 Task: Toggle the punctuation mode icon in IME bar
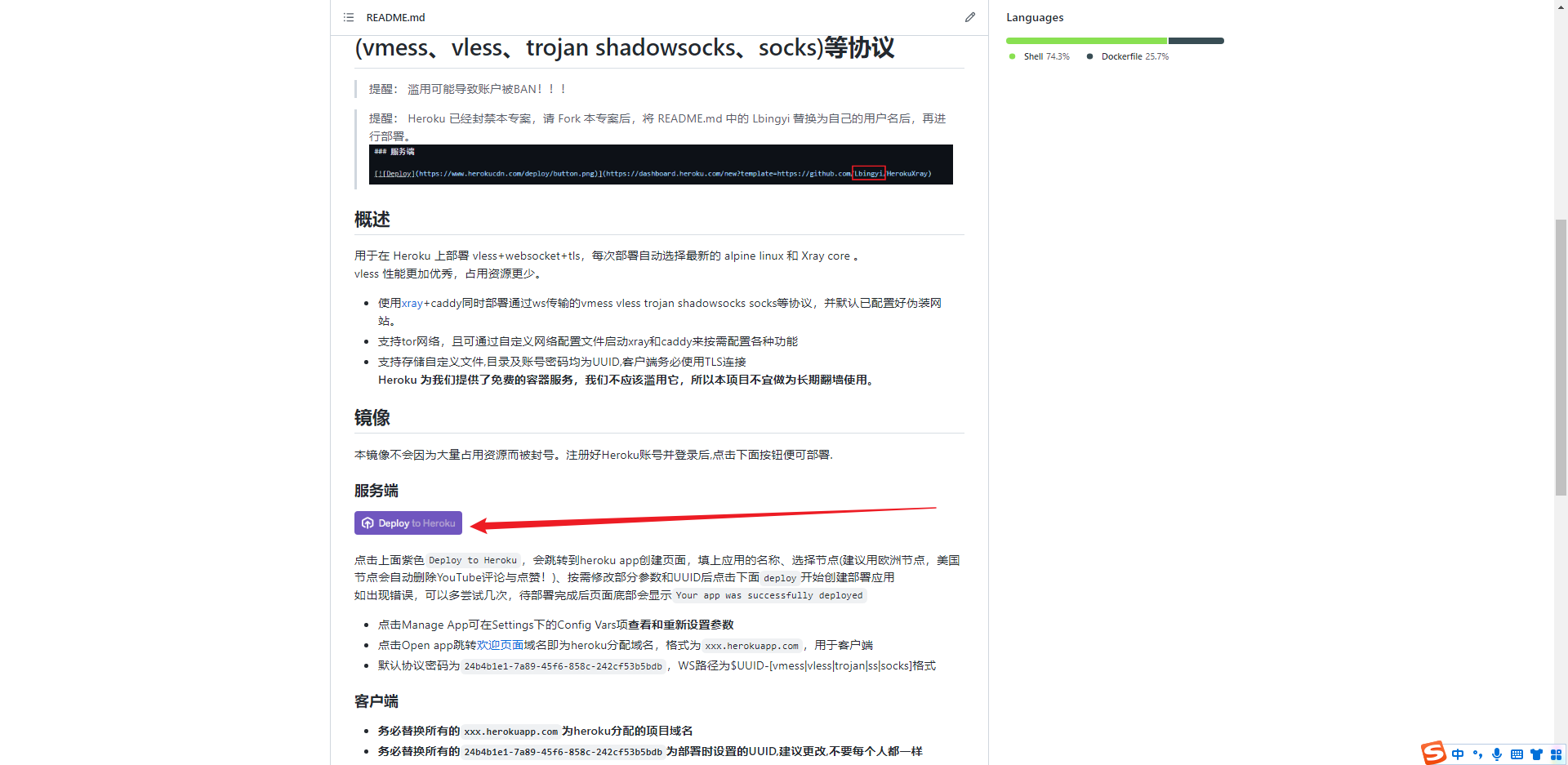(x=1477, y=754)
